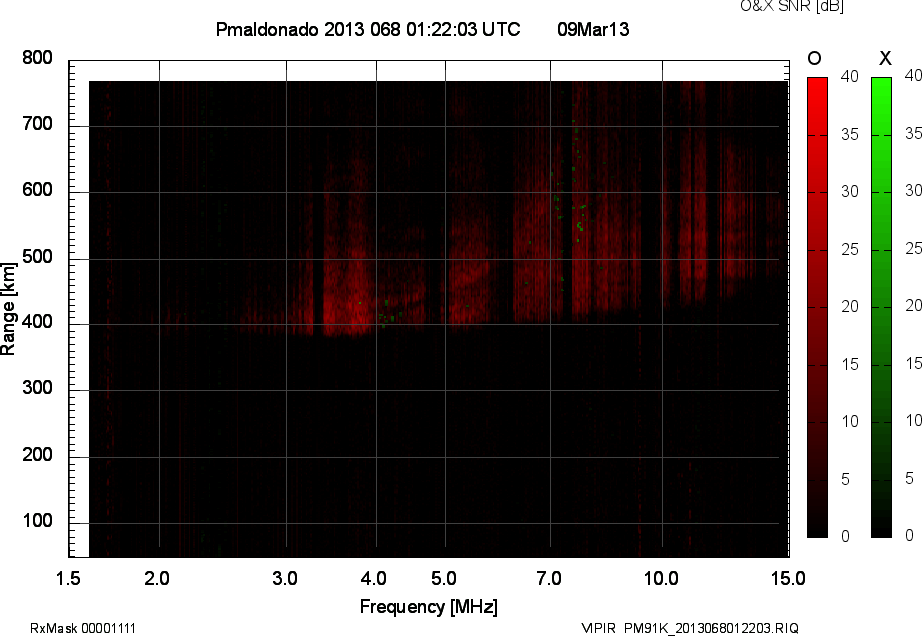Click the 3.0 MHz frequency tick label
The height and width of the screenshot is (636, 922).
click(286, 577)
